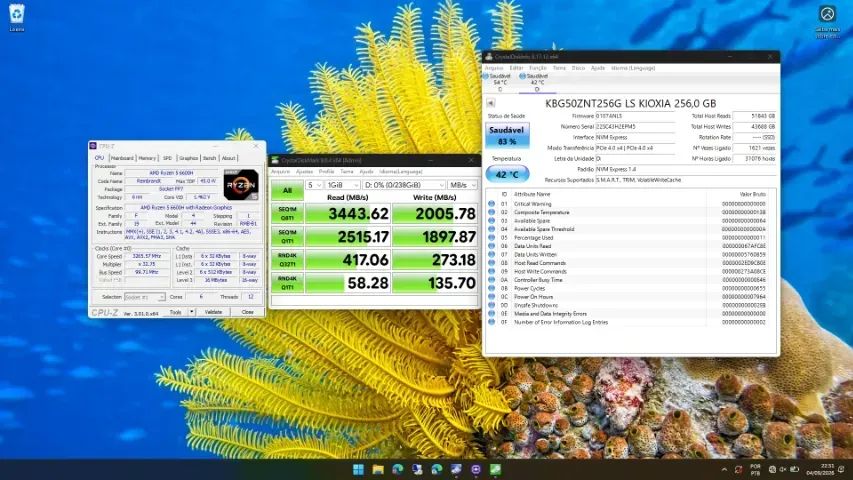Run the SEQ1M Q1T1 test button

tap(287, 237)
